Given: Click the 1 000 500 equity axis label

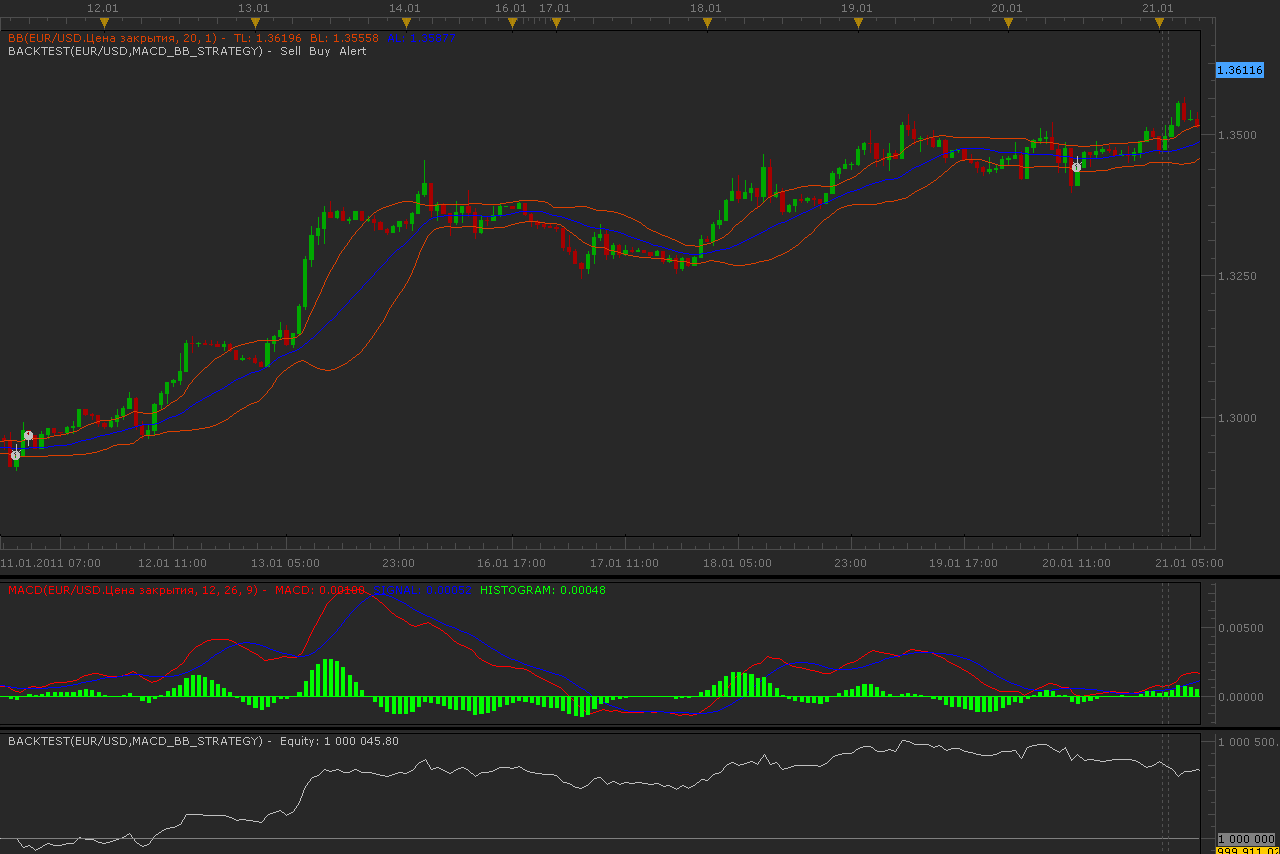Looking at the screenshot, I should coord(1246,742).
